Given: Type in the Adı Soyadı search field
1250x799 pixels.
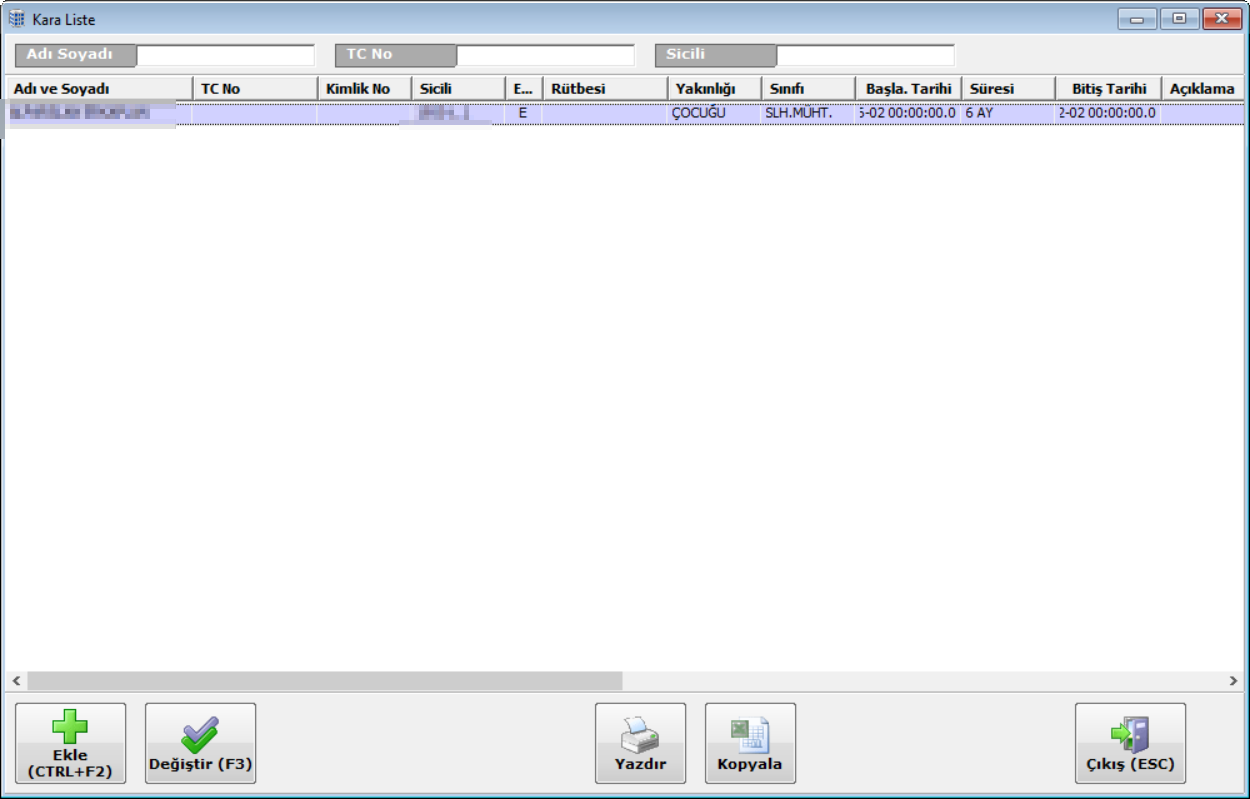Looking at the screenshot, I should point(225,55).
